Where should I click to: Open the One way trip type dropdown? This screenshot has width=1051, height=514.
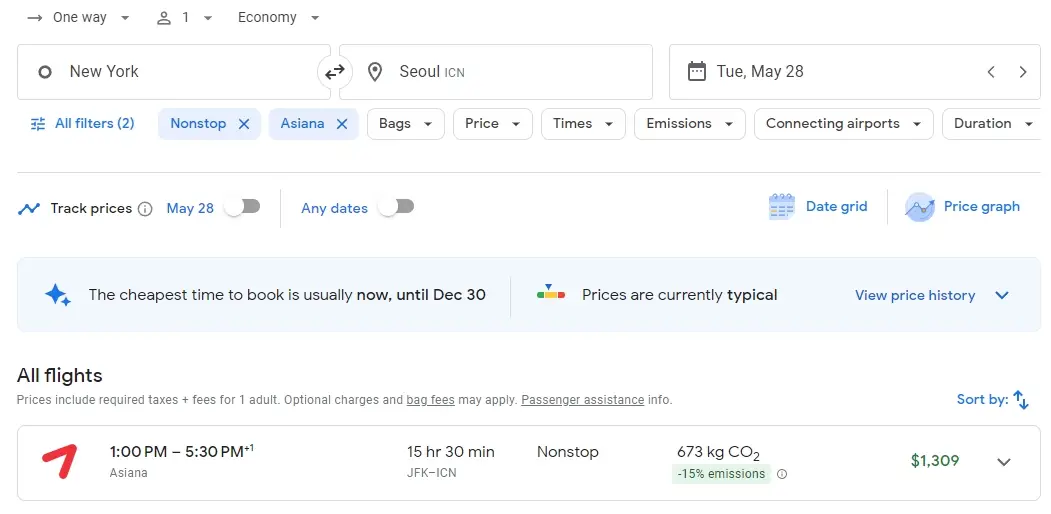[79, 18]
